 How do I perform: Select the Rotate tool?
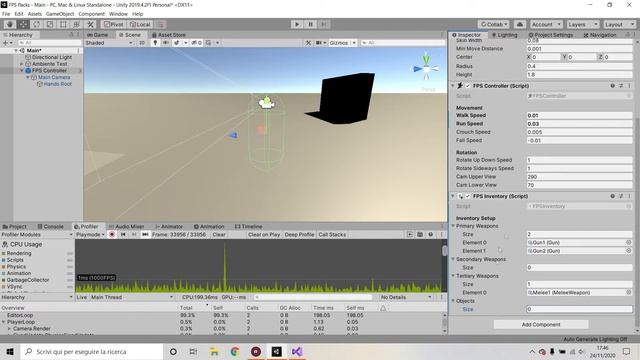(37, 24)
